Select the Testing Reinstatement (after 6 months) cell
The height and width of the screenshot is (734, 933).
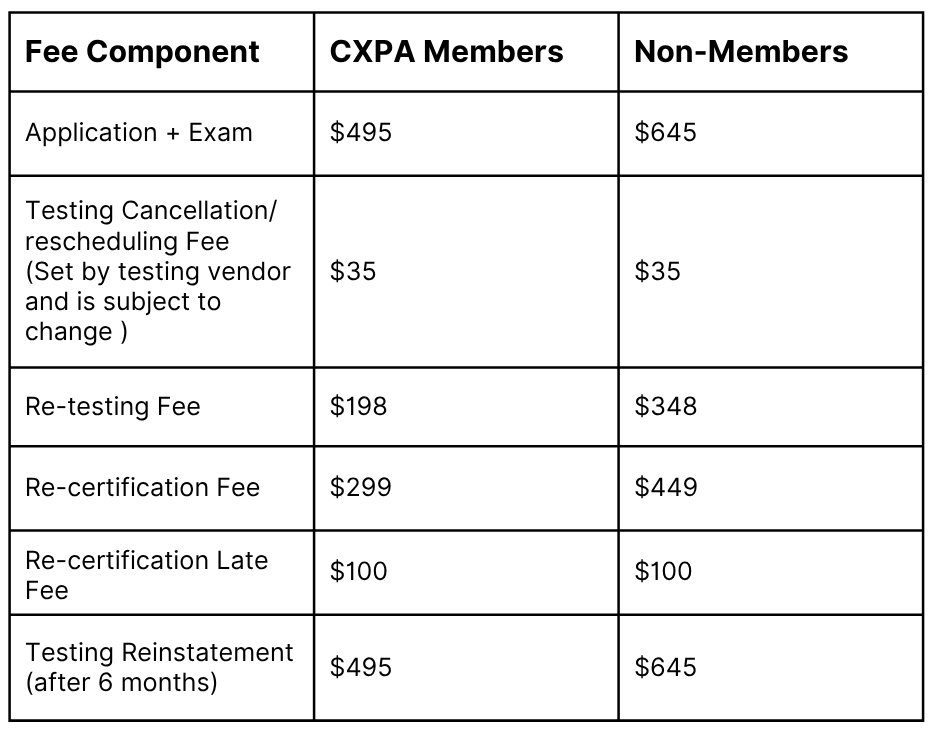point(159,667)
